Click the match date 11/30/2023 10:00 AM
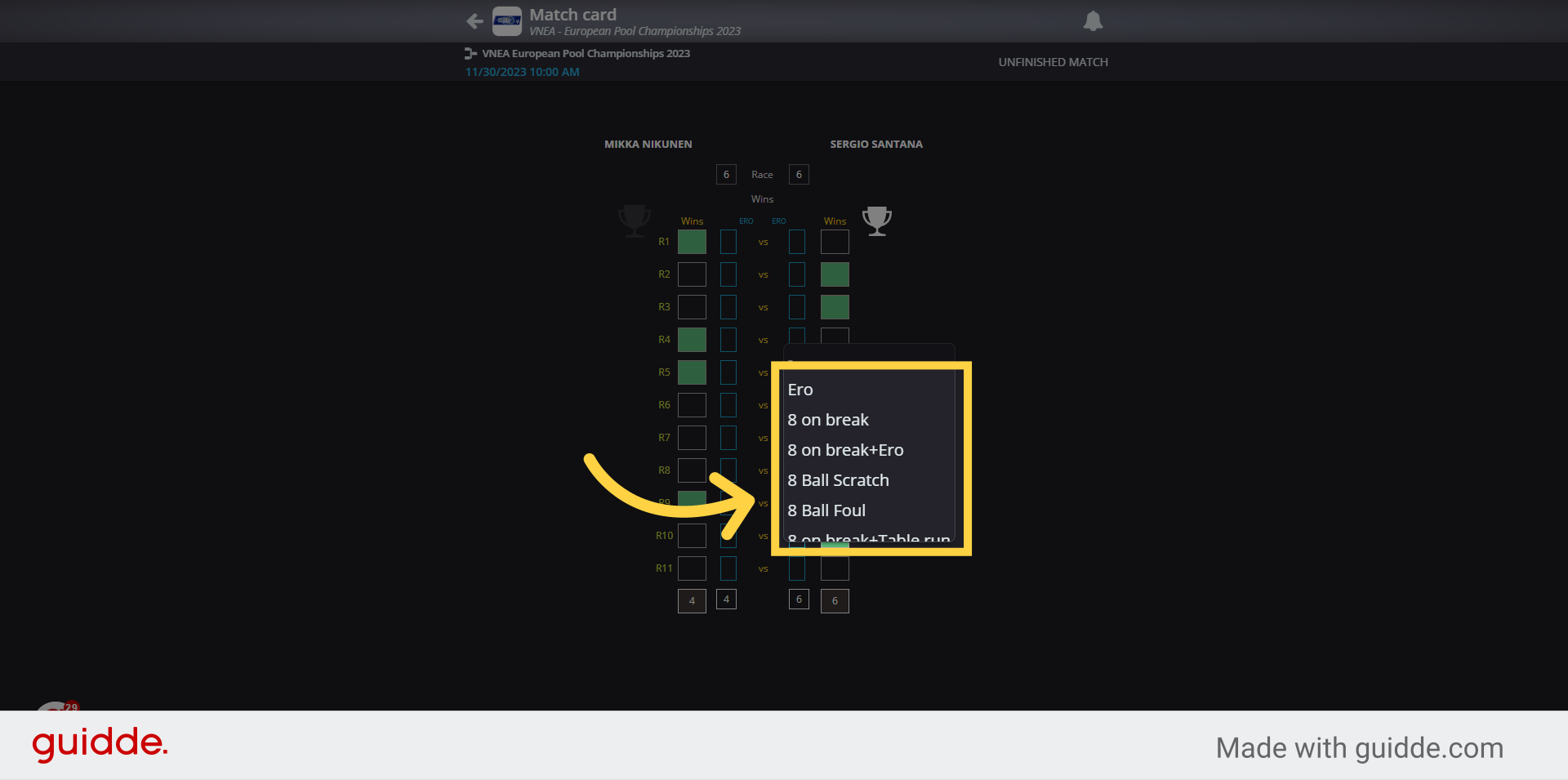The image size is (1568, 780). click(523, 72)
